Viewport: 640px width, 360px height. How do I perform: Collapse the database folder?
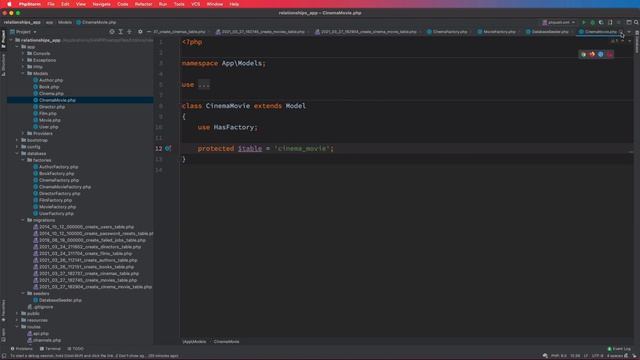[x=17, y=153]
